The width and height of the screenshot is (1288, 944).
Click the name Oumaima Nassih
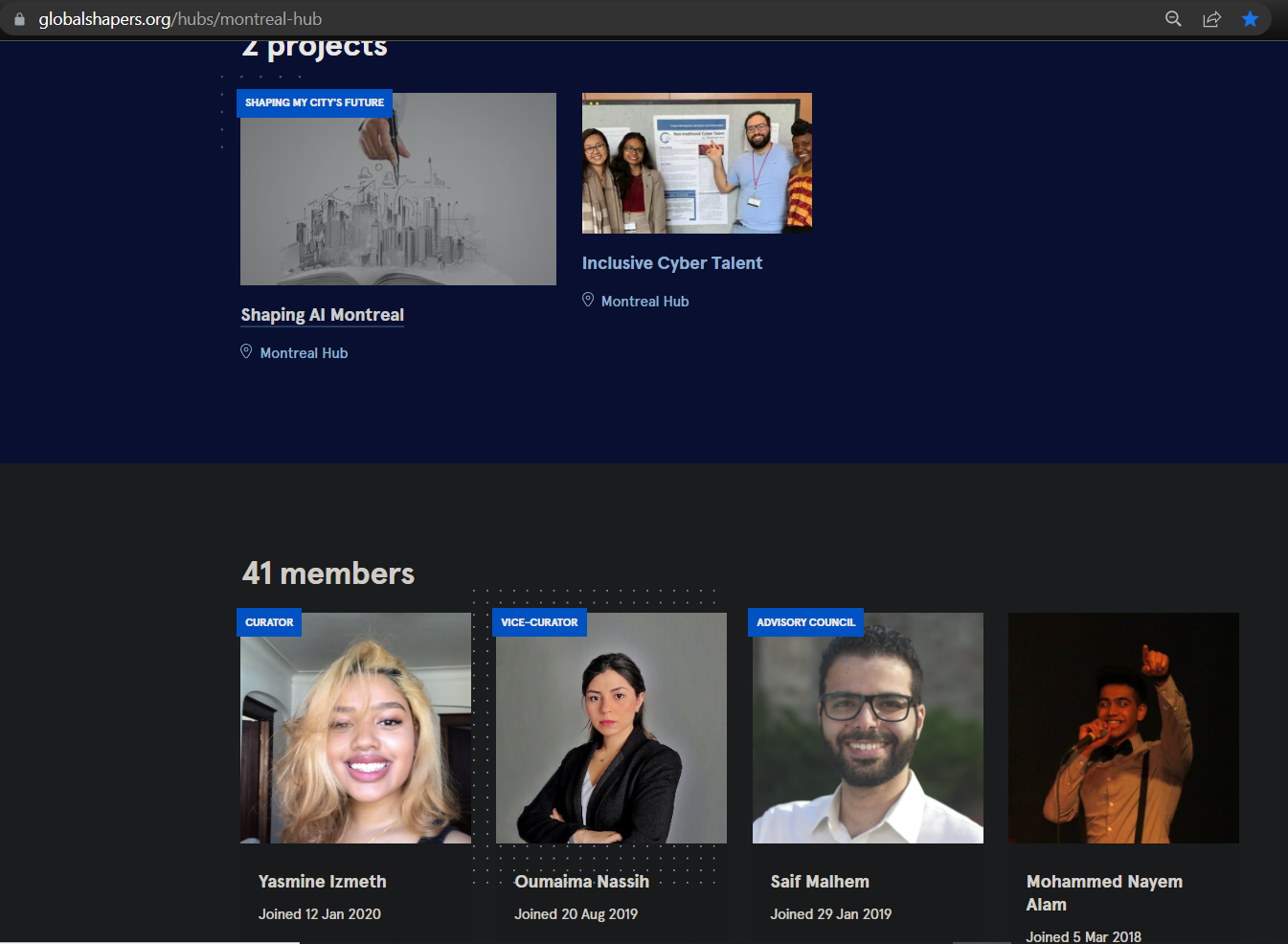tap(582, 882)
